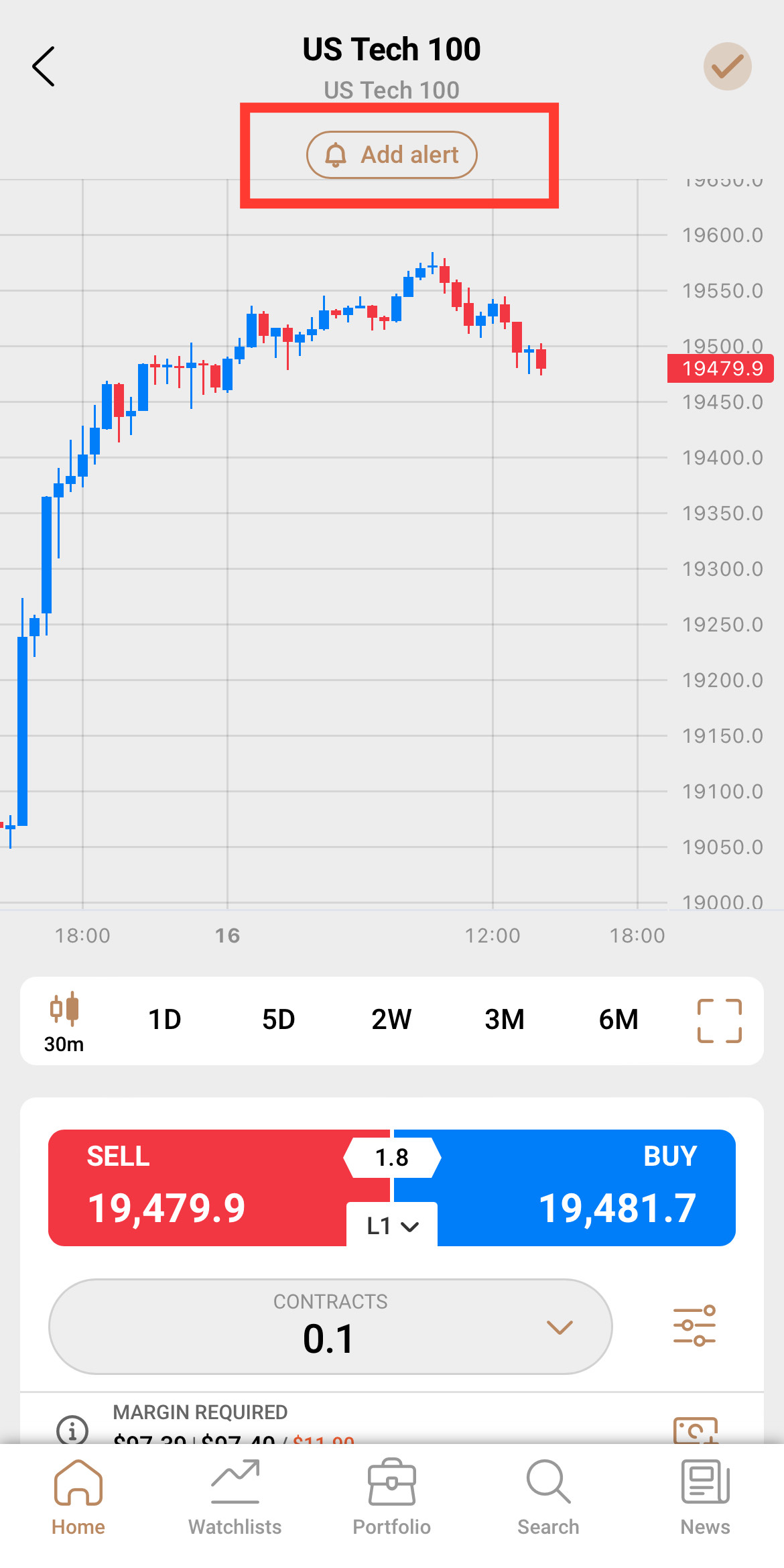Tap the Add alert button
Viewport: 784px width, 1568px height.
click(392, 155)
